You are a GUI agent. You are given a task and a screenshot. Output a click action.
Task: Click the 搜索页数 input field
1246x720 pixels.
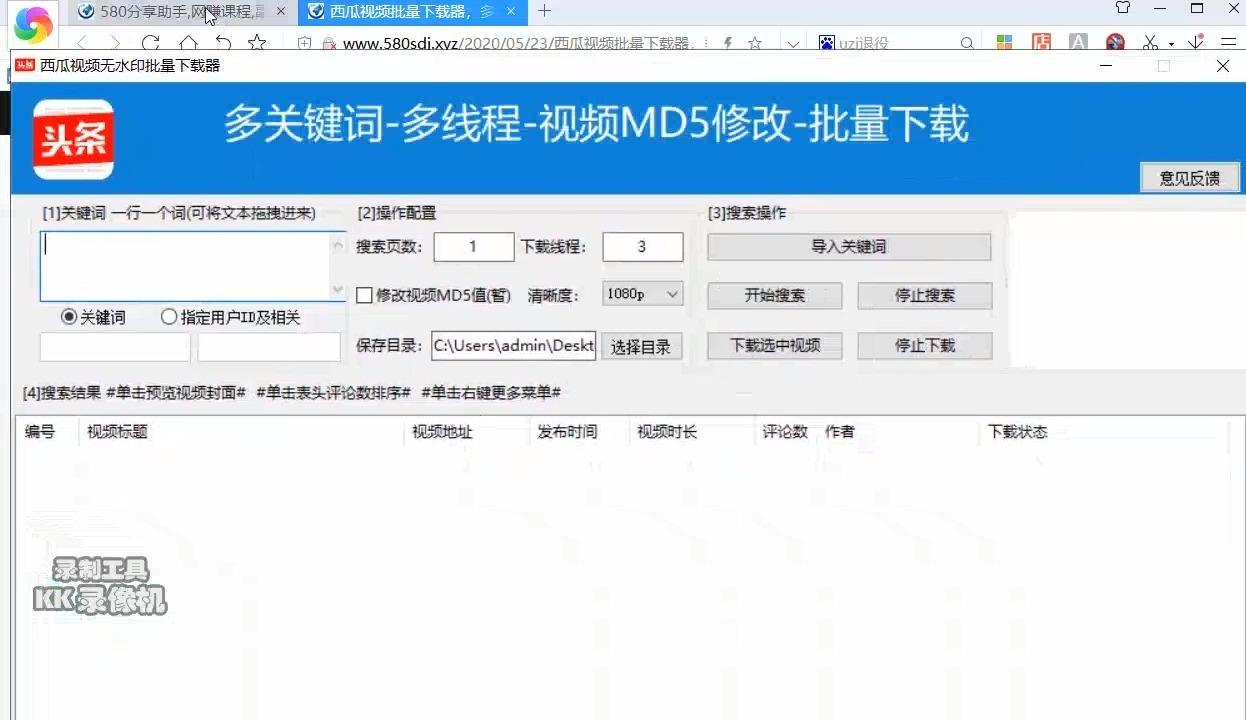473,247
